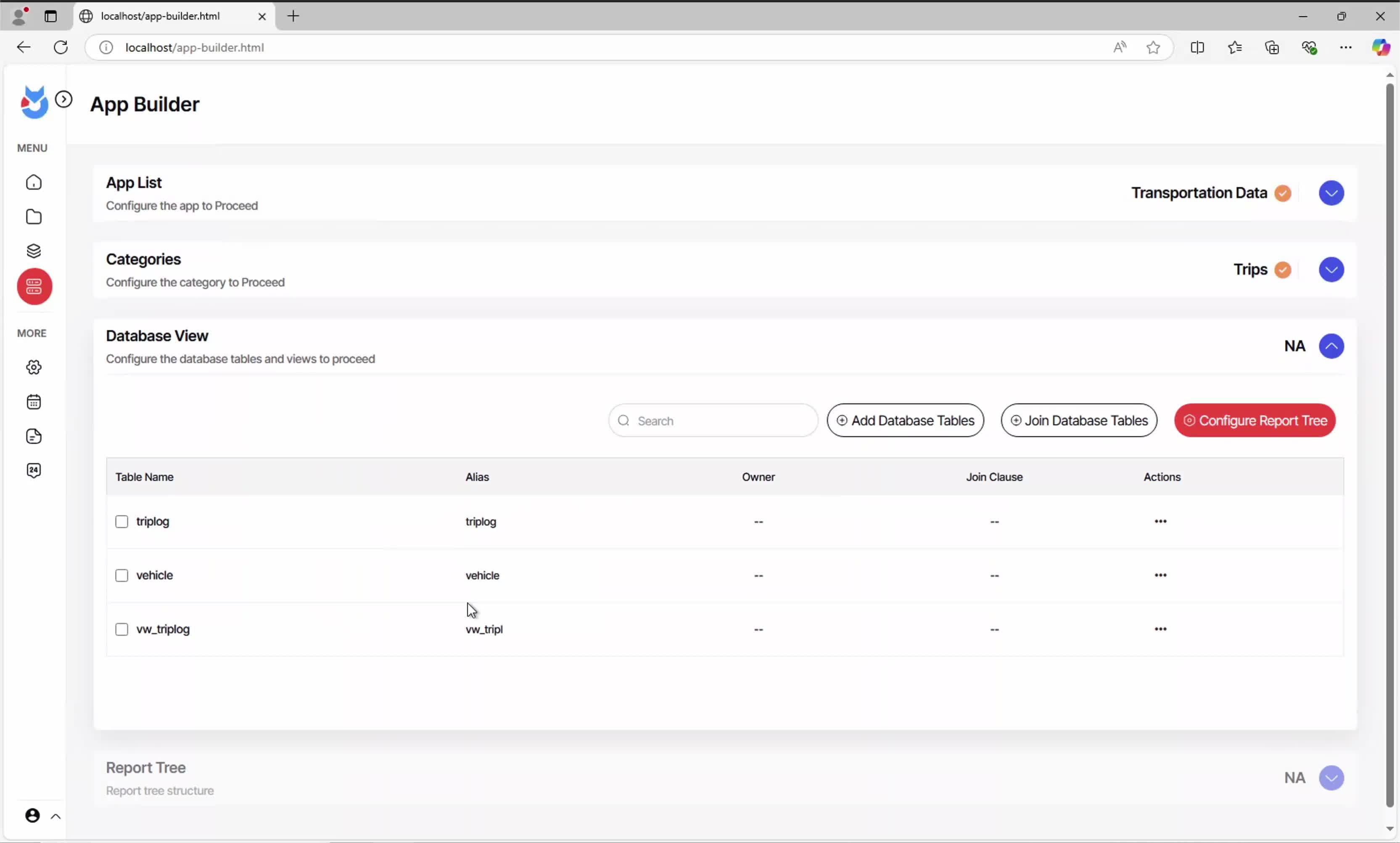1400x843 pixels.
Task: Open the 24-hour support sidebar icon
Action: coord(34,470)
